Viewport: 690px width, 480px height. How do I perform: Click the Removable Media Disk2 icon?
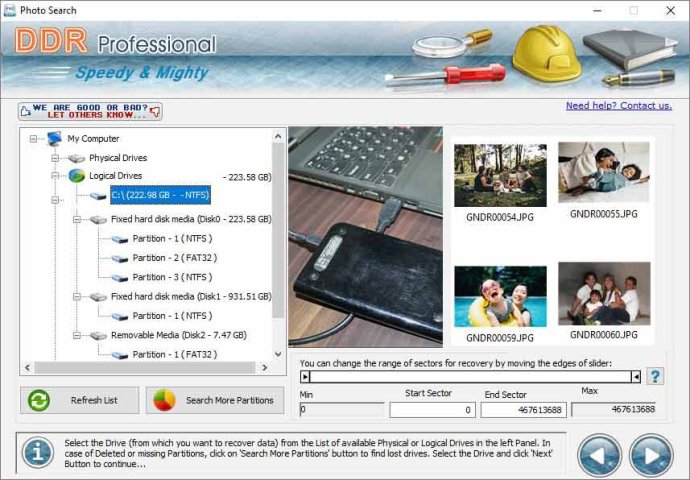tap(98, 335)
